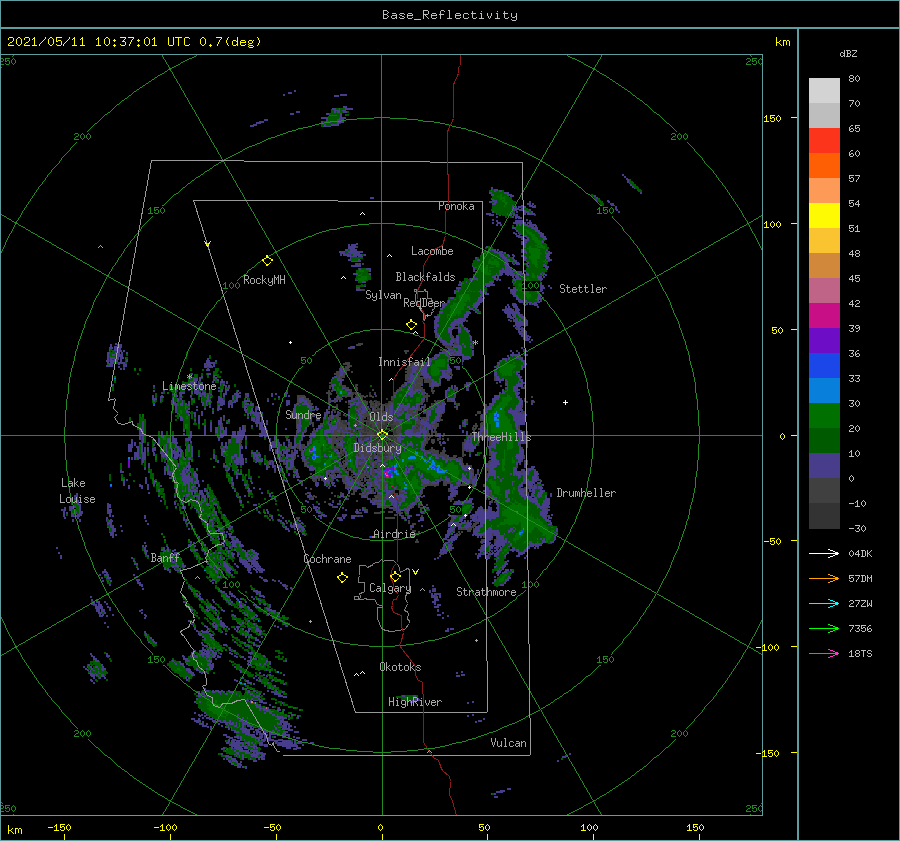Viewport: 900px width, 841px height.
Task: Click the bright green 30–20 dBZ legend swatch
Action: coord(824,416)
